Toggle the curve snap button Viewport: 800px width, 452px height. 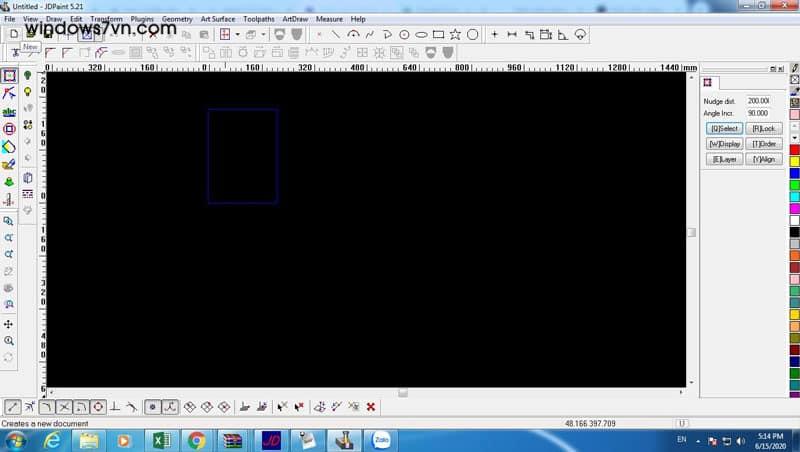(170, 407)
